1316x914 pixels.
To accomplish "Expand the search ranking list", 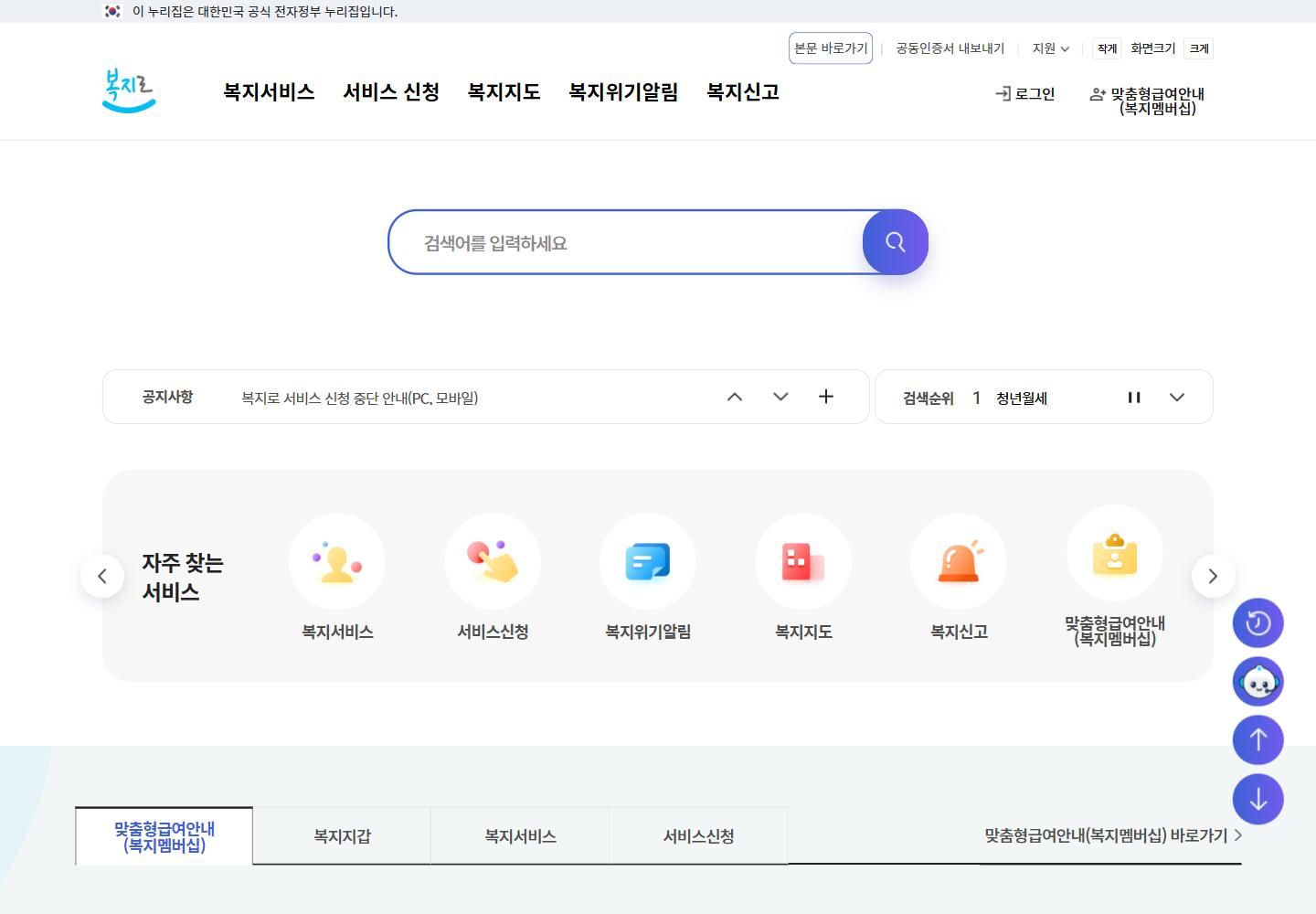I will click(x=1177, y=398).
